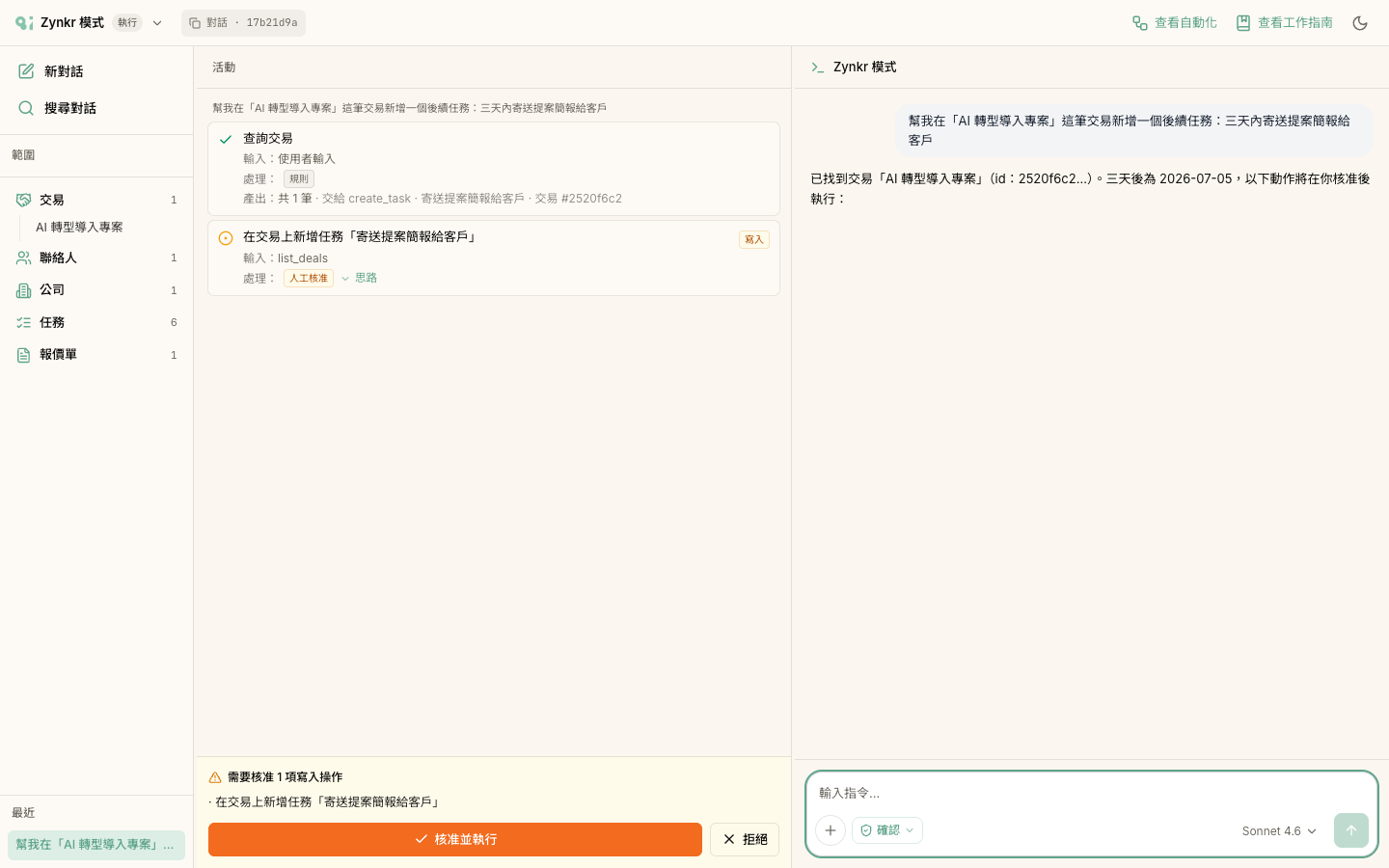Viewport: 1389px width, 868px height.
Task: Select 任務 in the scope list
Action: (96, 322)
